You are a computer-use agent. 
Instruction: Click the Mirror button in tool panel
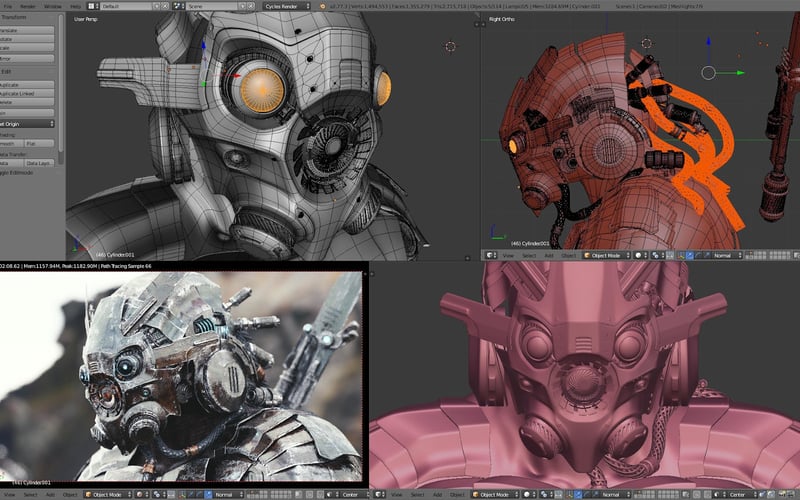tap(27, 59)
